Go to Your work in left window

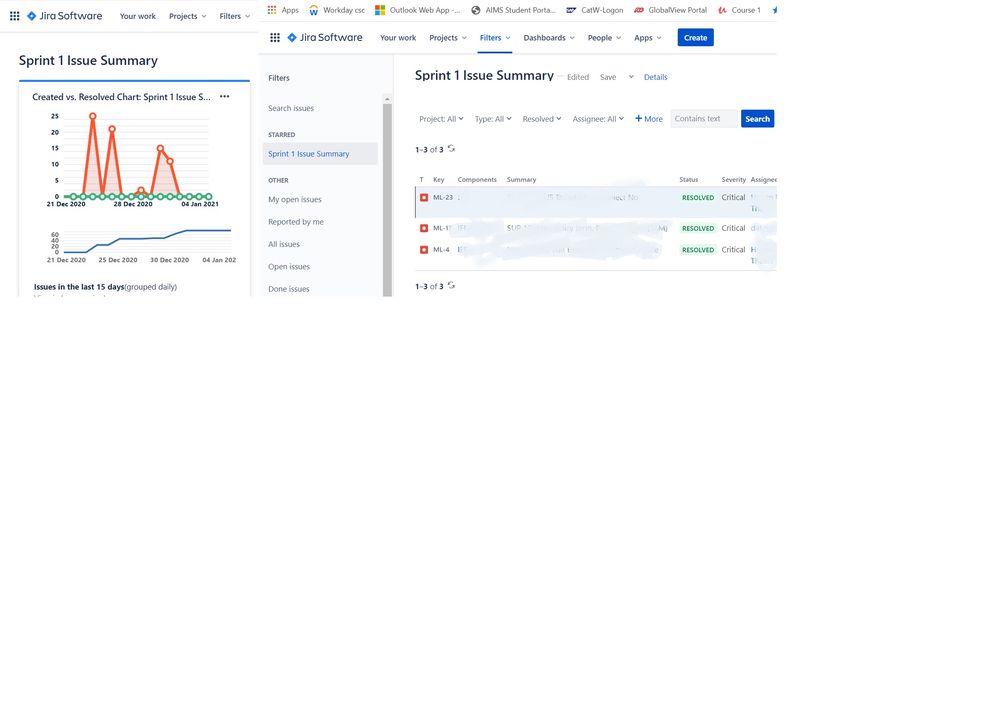coord(138,16)
